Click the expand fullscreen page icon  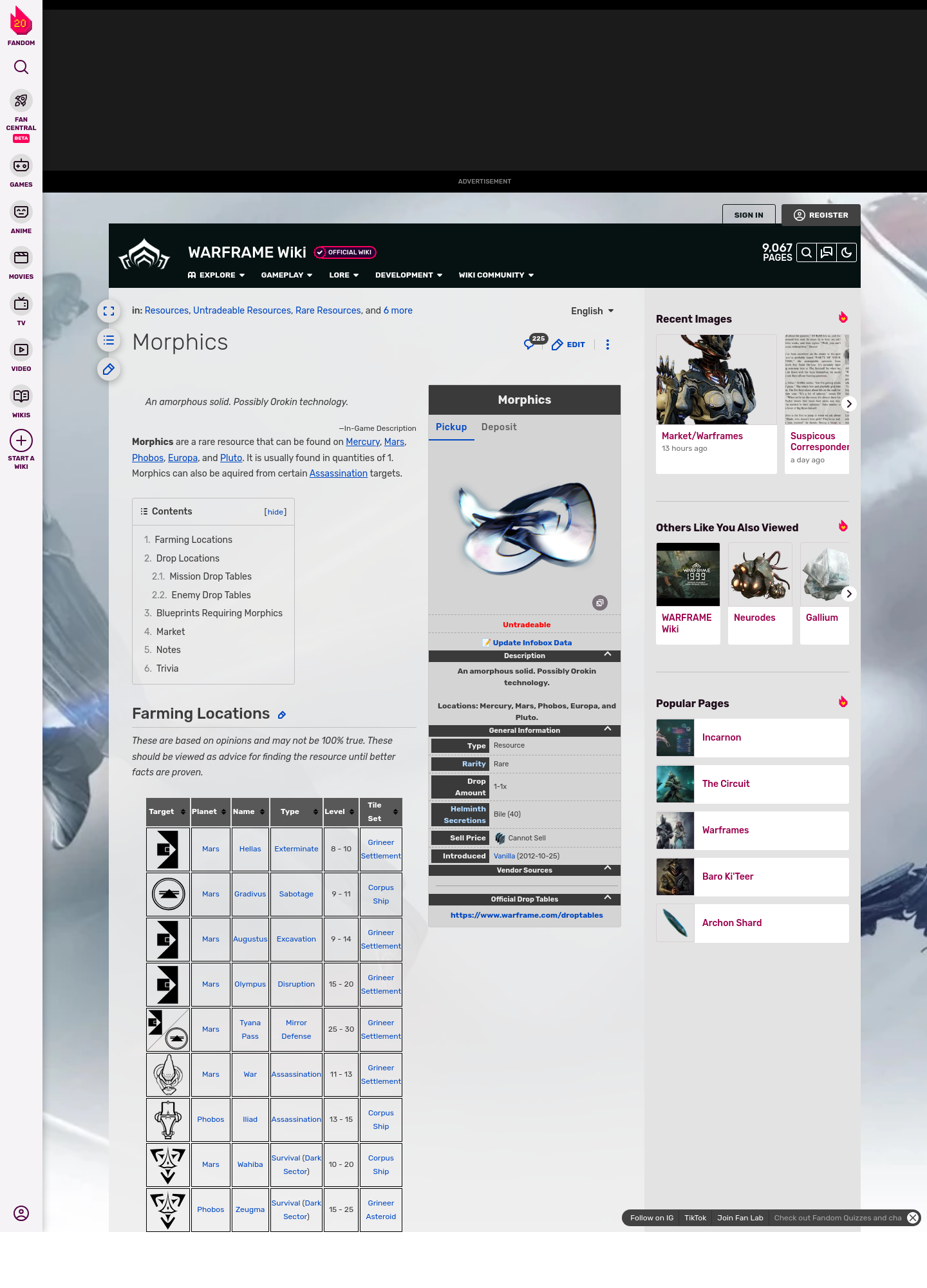(x=109, y=311)
